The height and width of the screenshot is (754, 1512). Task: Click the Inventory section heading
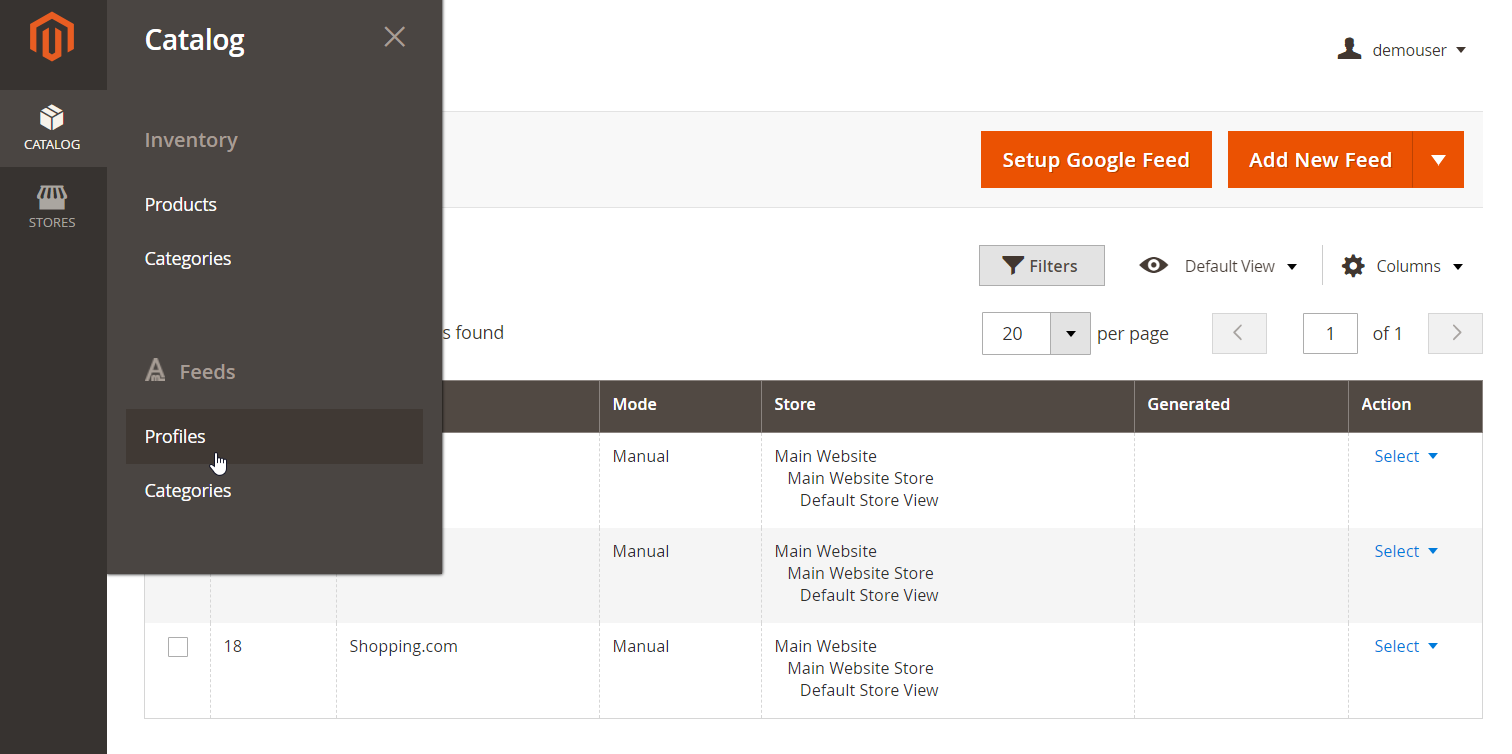click(x=191, y=140)
